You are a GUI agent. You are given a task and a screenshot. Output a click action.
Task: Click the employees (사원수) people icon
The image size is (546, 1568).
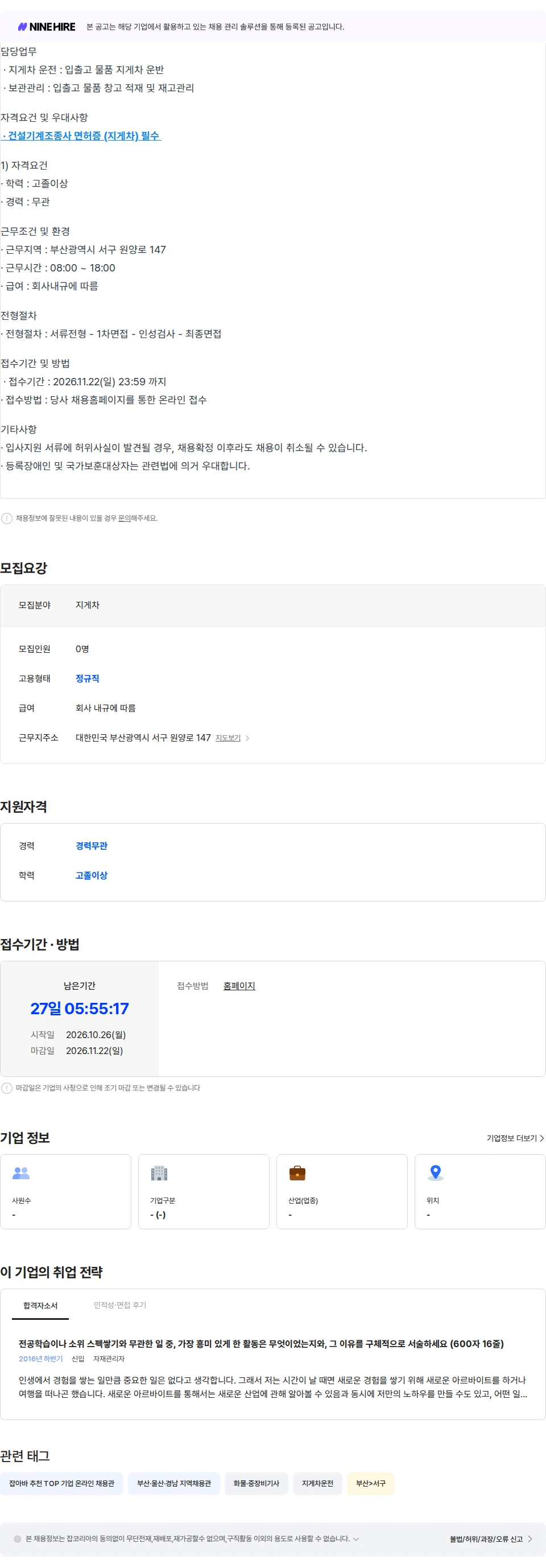[20, 1172]
